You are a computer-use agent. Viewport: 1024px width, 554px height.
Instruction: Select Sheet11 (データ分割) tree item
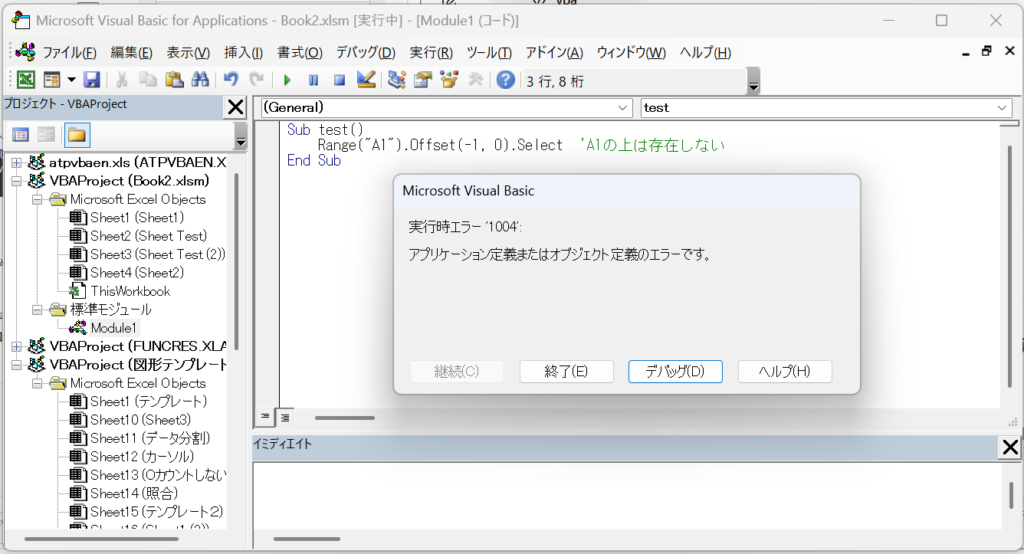tap(150, 438)
